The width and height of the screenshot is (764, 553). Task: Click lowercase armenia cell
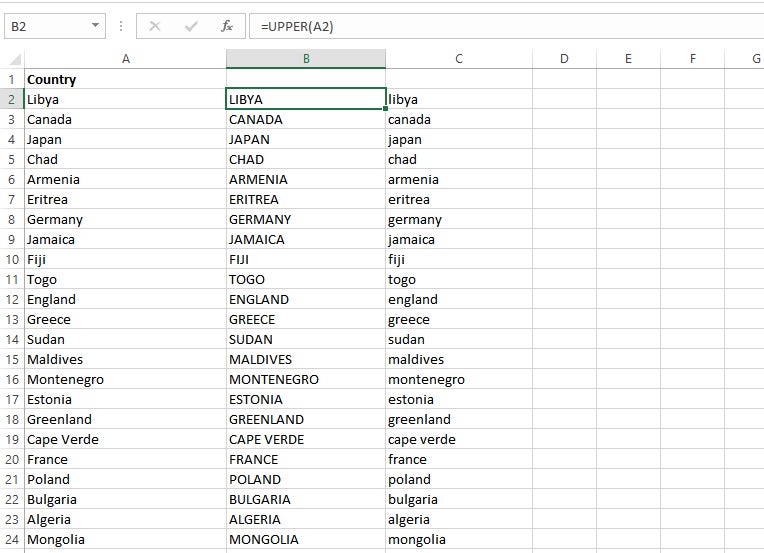pos(459,179)
